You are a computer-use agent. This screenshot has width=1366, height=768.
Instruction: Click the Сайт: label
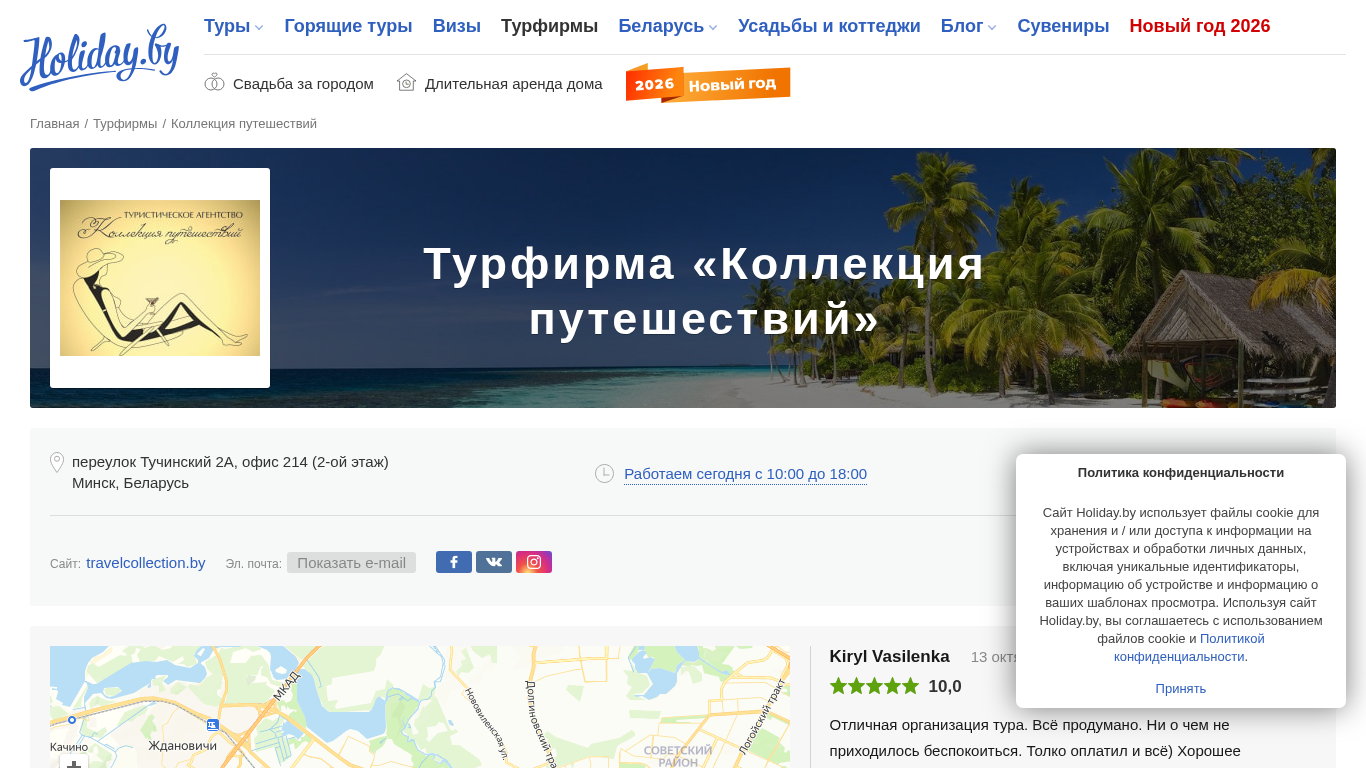[65, 564]
